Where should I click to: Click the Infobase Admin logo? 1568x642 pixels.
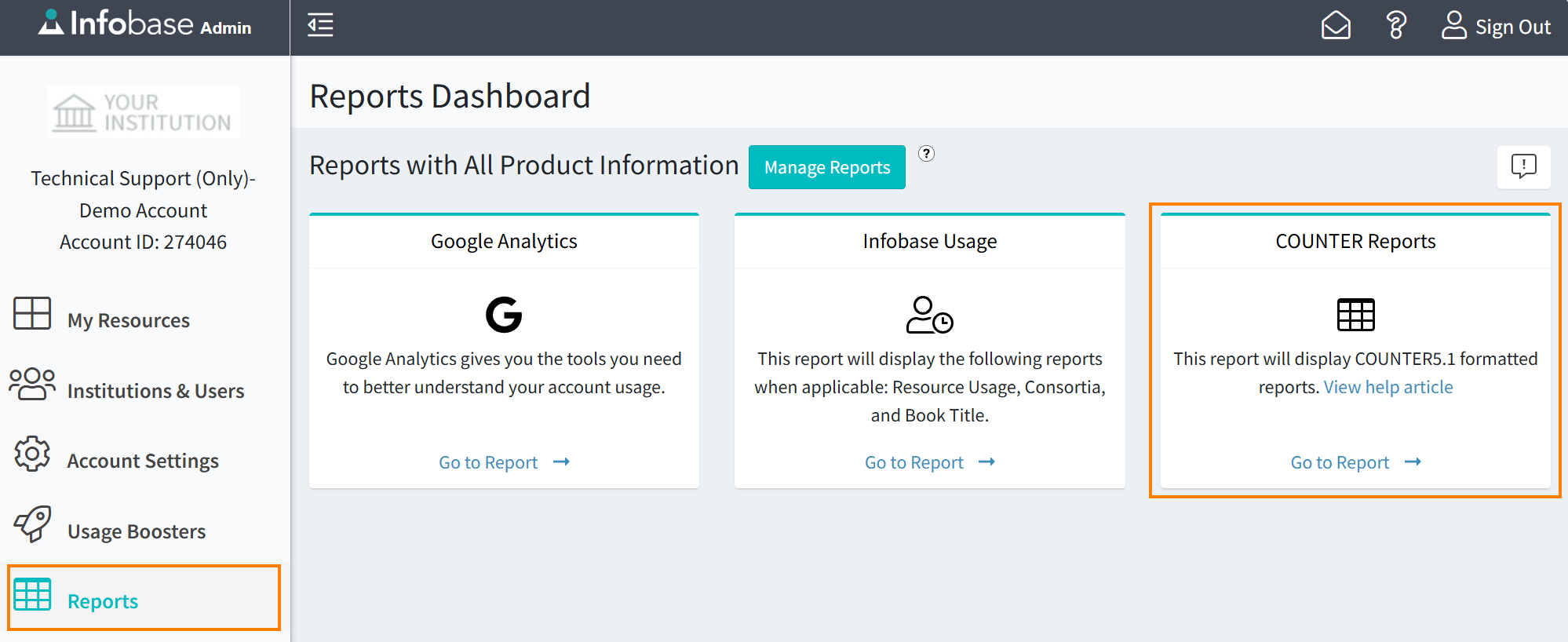point(145,24)
